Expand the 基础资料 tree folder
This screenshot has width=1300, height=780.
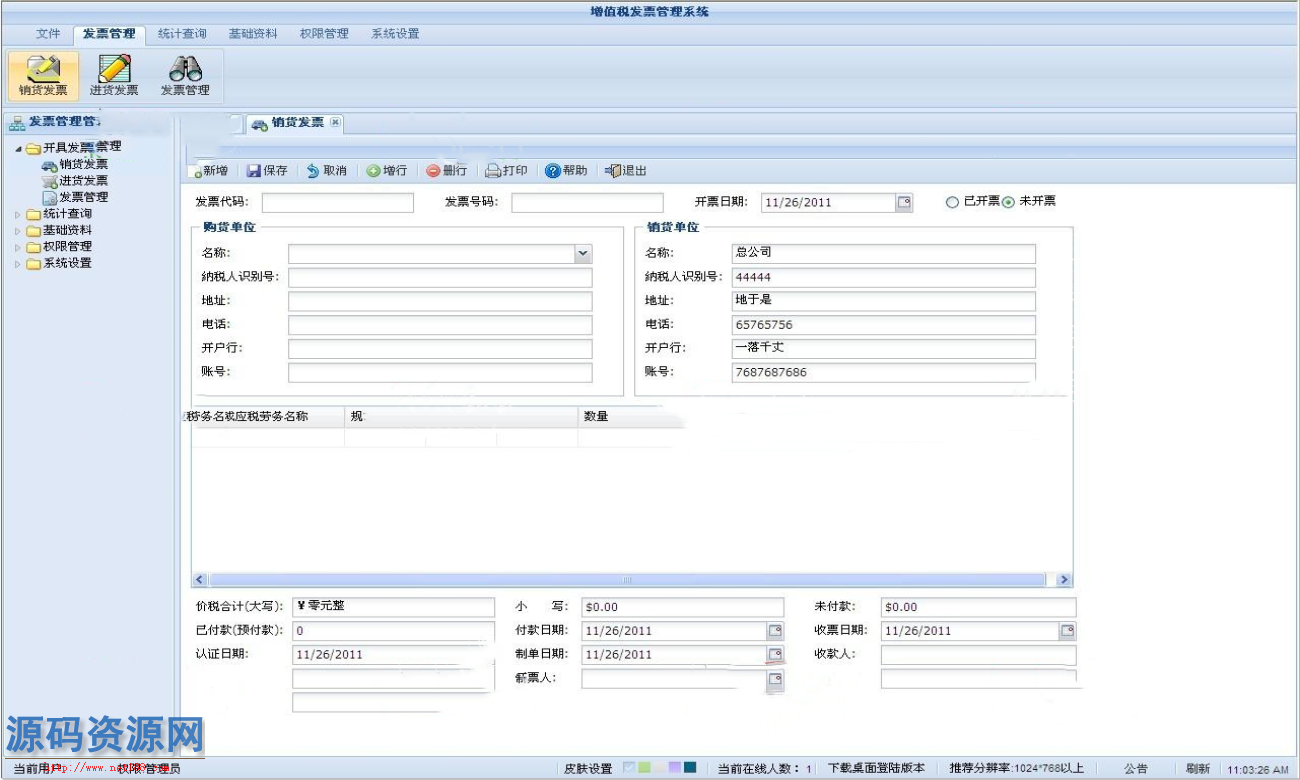(18, 230)
